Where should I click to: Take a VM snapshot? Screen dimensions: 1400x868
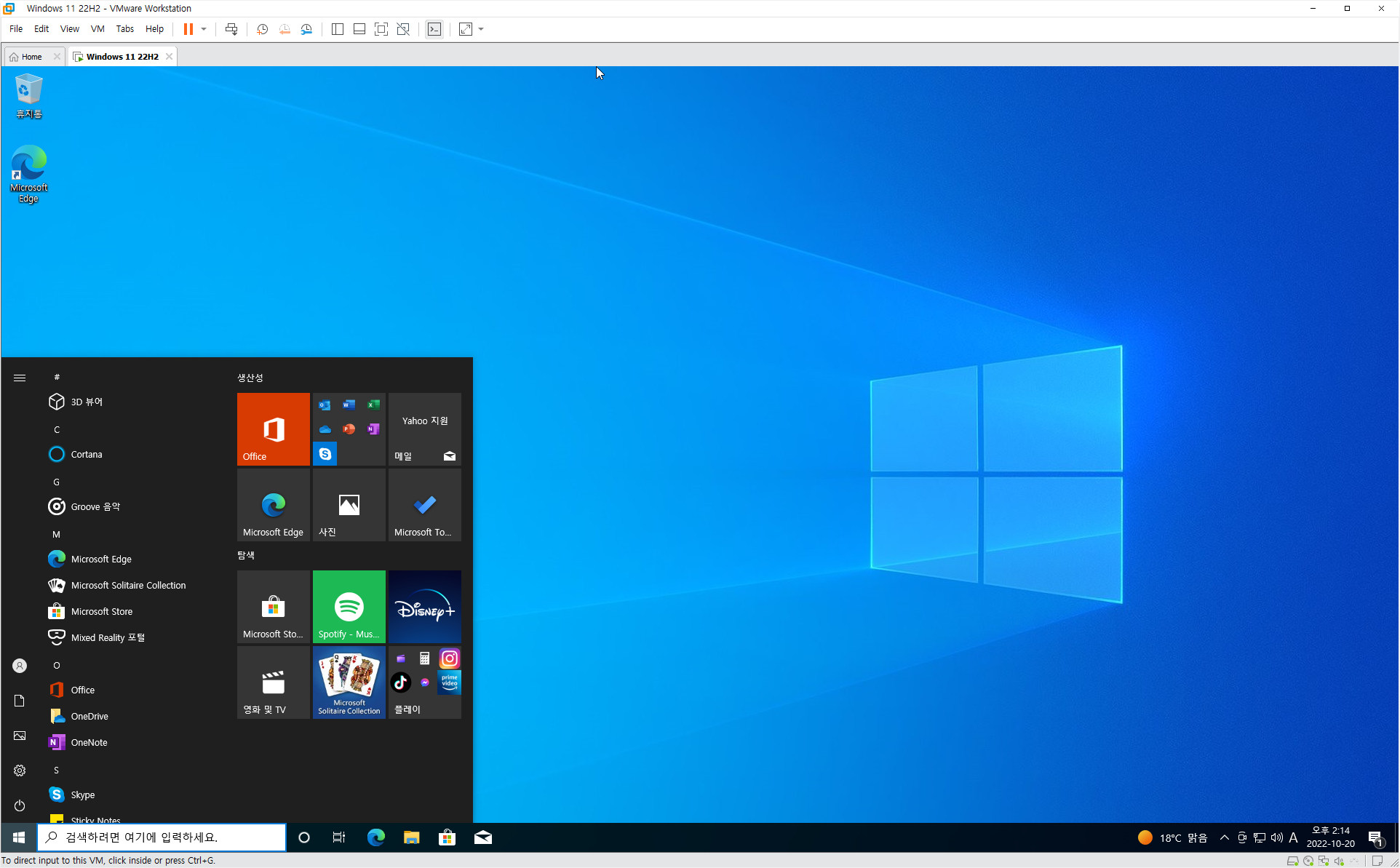(x=262, y=29)
